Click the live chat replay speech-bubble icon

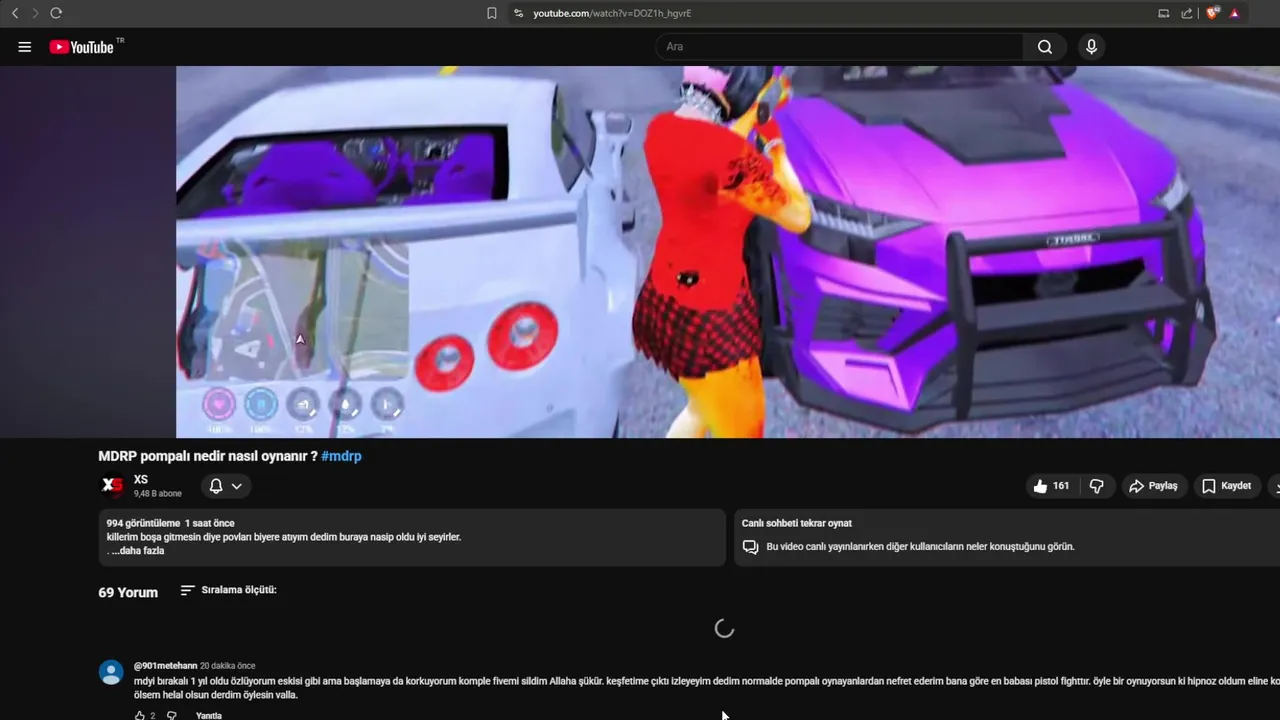click(750, 547)
